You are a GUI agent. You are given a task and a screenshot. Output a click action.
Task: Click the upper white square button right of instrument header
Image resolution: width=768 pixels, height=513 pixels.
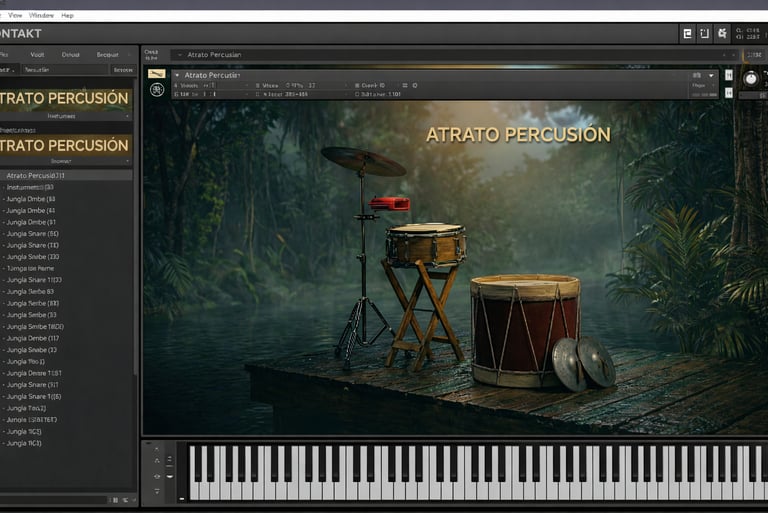(x=729, y=75)
